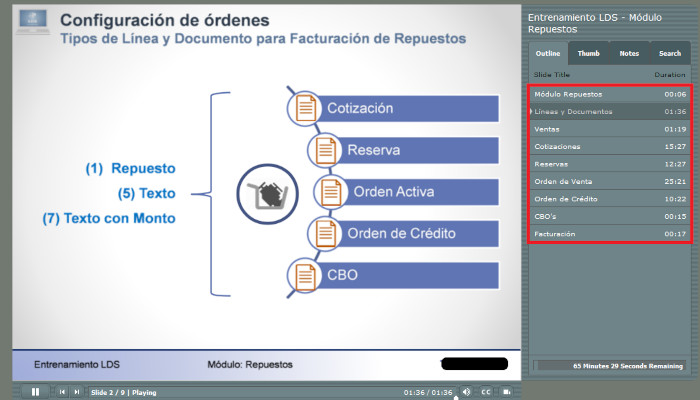Open the Notes tab
Viewport: 700px width, 400px height.
pos(629,53)
